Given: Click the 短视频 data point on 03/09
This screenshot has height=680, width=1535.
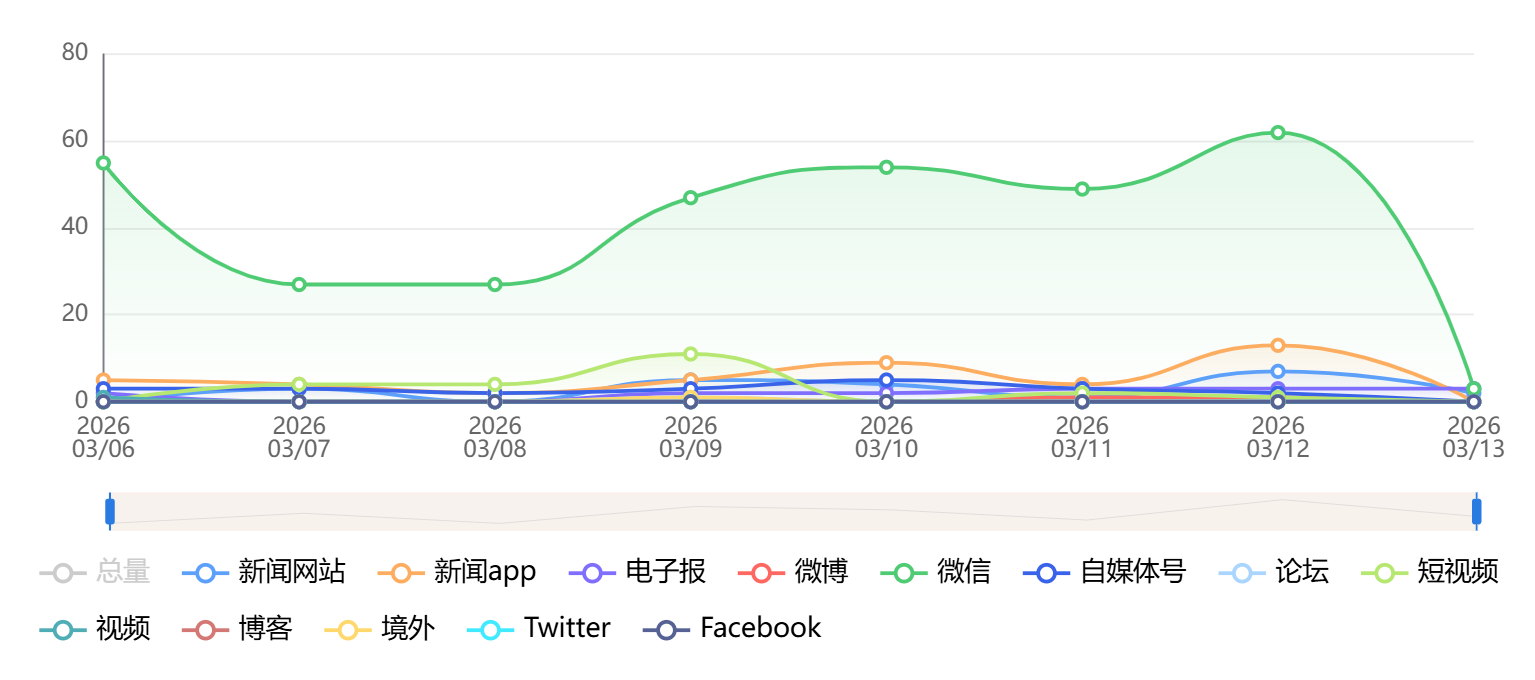Looking at the screenshot, I should [691, 354].
